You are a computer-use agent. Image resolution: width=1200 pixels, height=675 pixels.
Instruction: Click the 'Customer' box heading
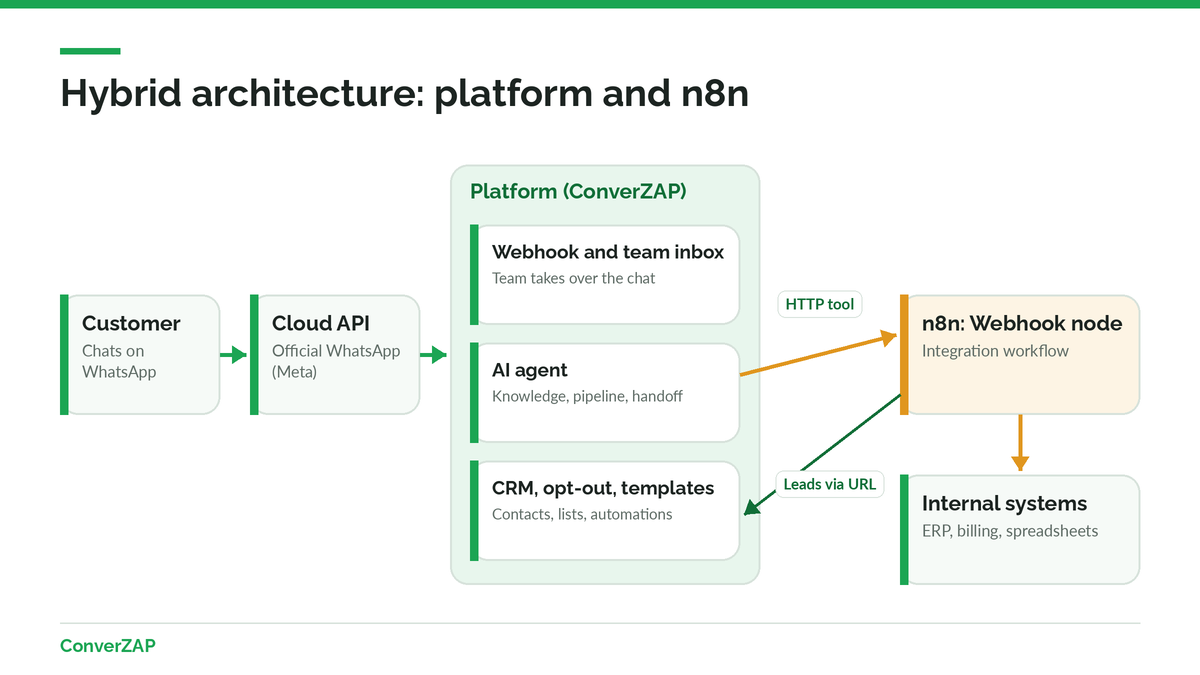[131, 323]
